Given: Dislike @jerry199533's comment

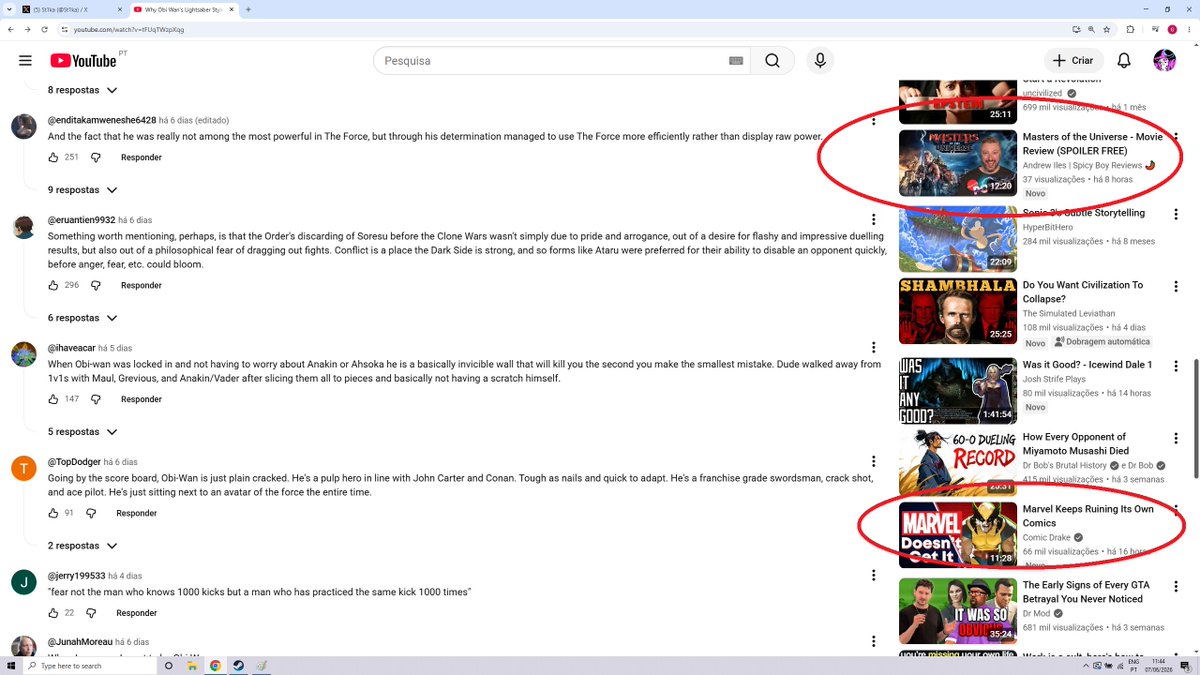Looking at the screenshot, I should coord(91,613).
